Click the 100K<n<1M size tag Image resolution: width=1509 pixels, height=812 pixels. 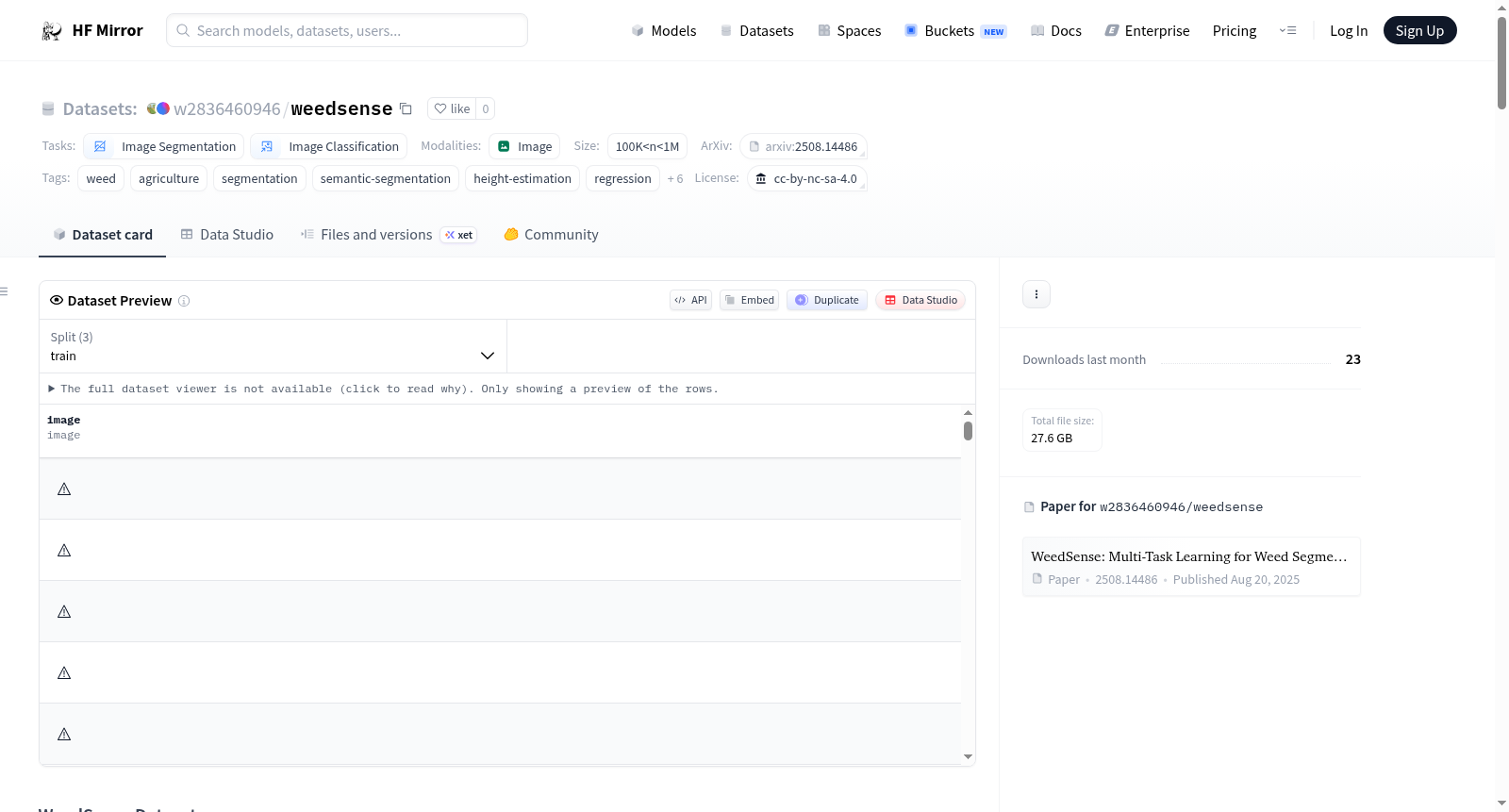pos(647,146)
